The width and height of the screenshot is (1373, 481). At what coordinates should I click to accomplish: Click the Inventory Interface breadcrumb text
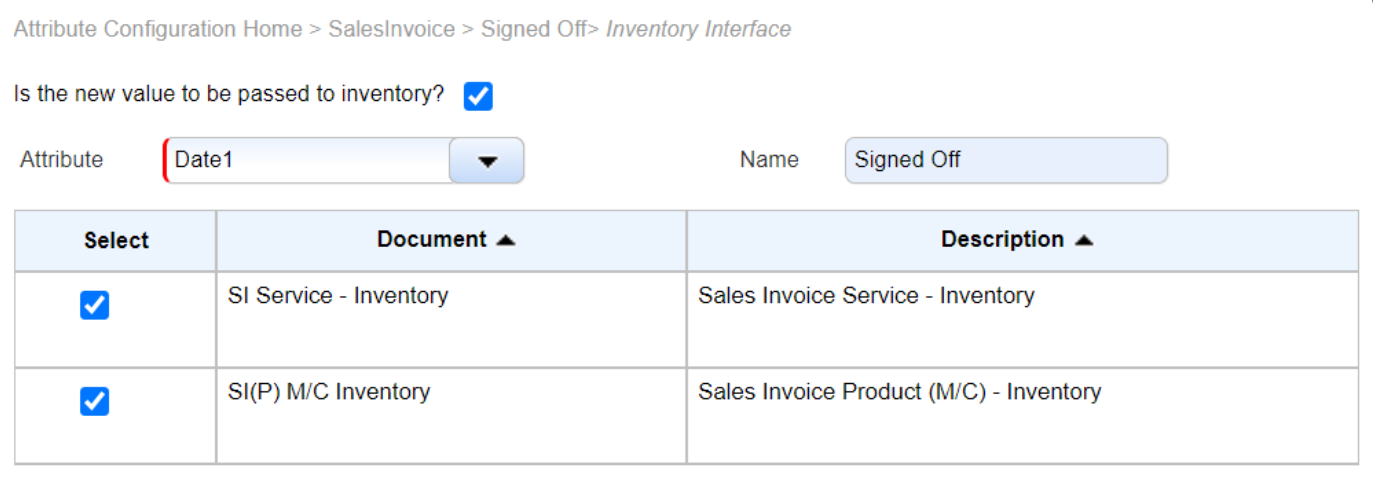(698, 29)
